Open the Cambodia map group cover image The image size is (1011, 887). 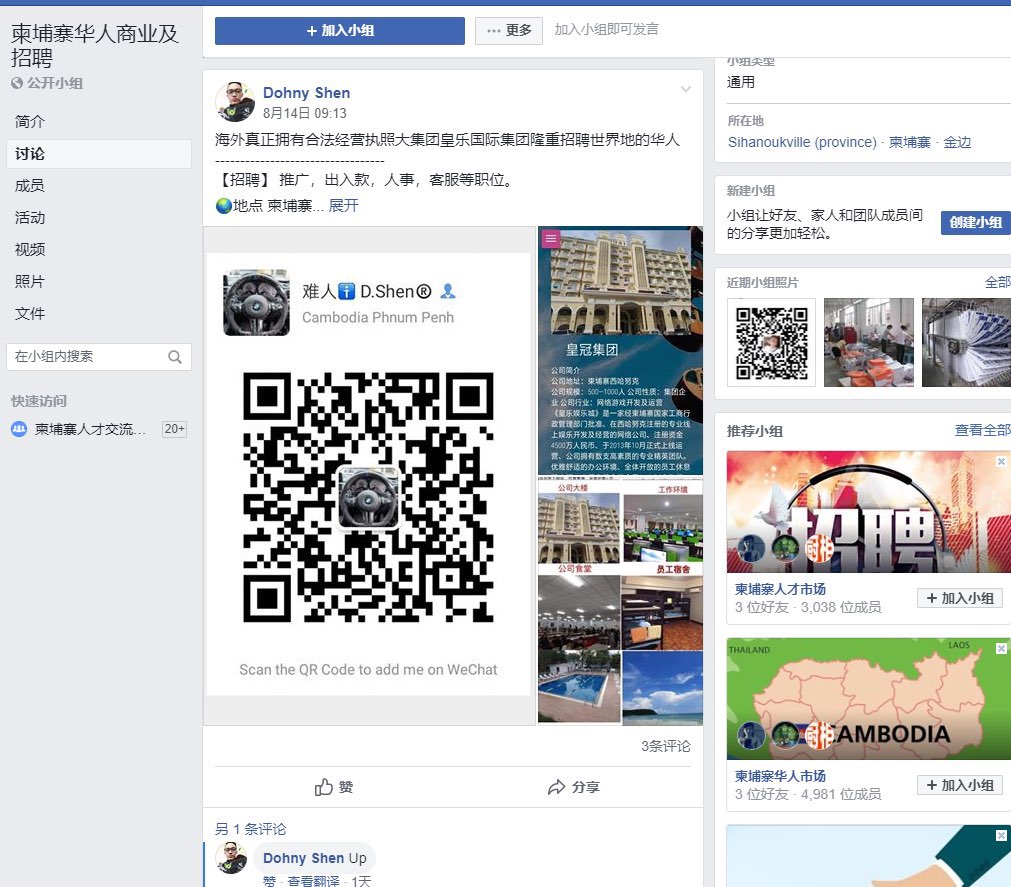click(x=869, y=699)
